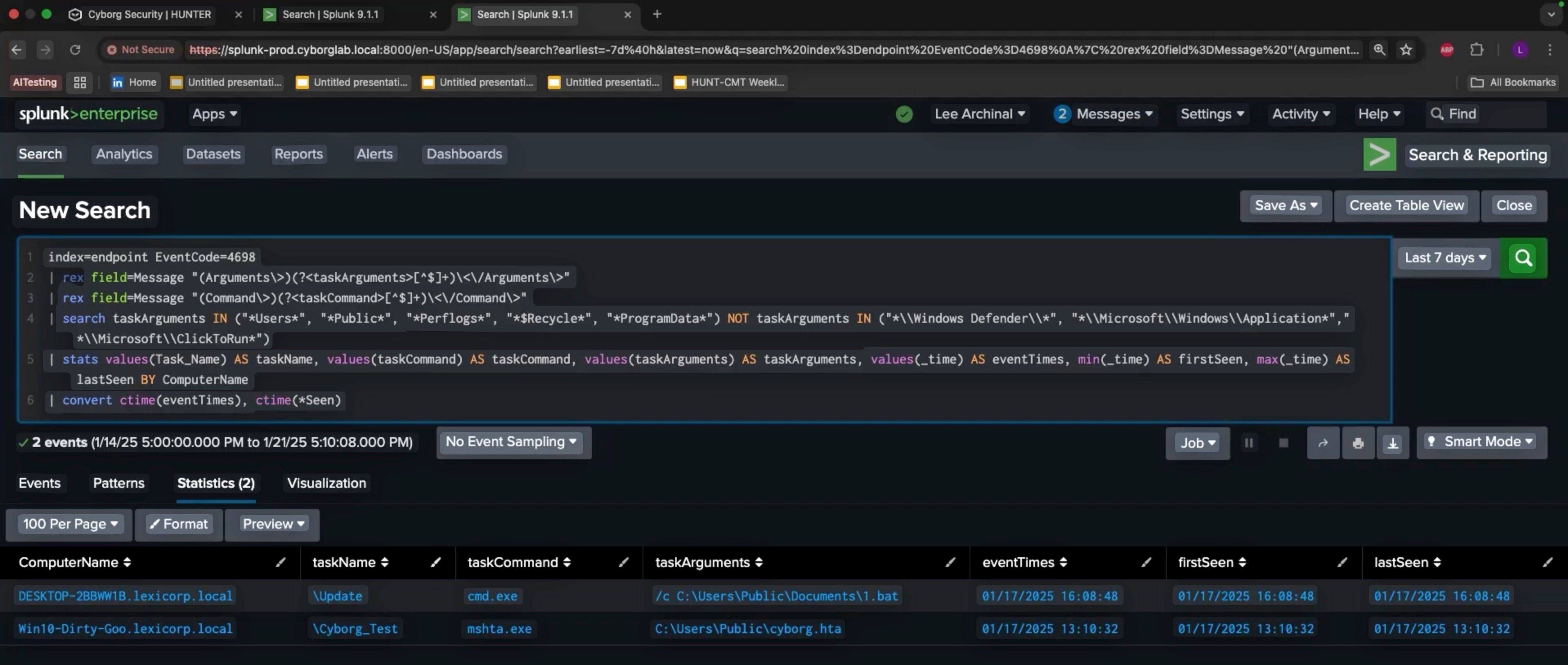Image resolution: width=1568 pixels, height=665 pixels.
Task: Click the Splunk enterprise logo
Action: pyautogui.click(x=88, y=114)
